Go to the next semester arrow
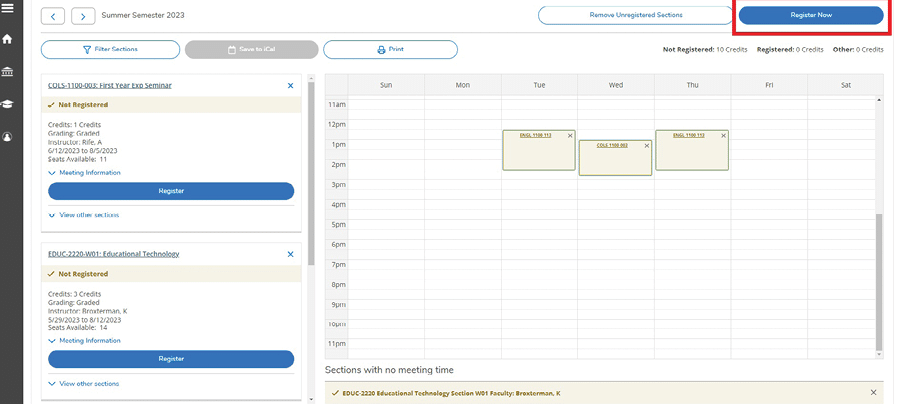897x404 pixels. (83, 16)
